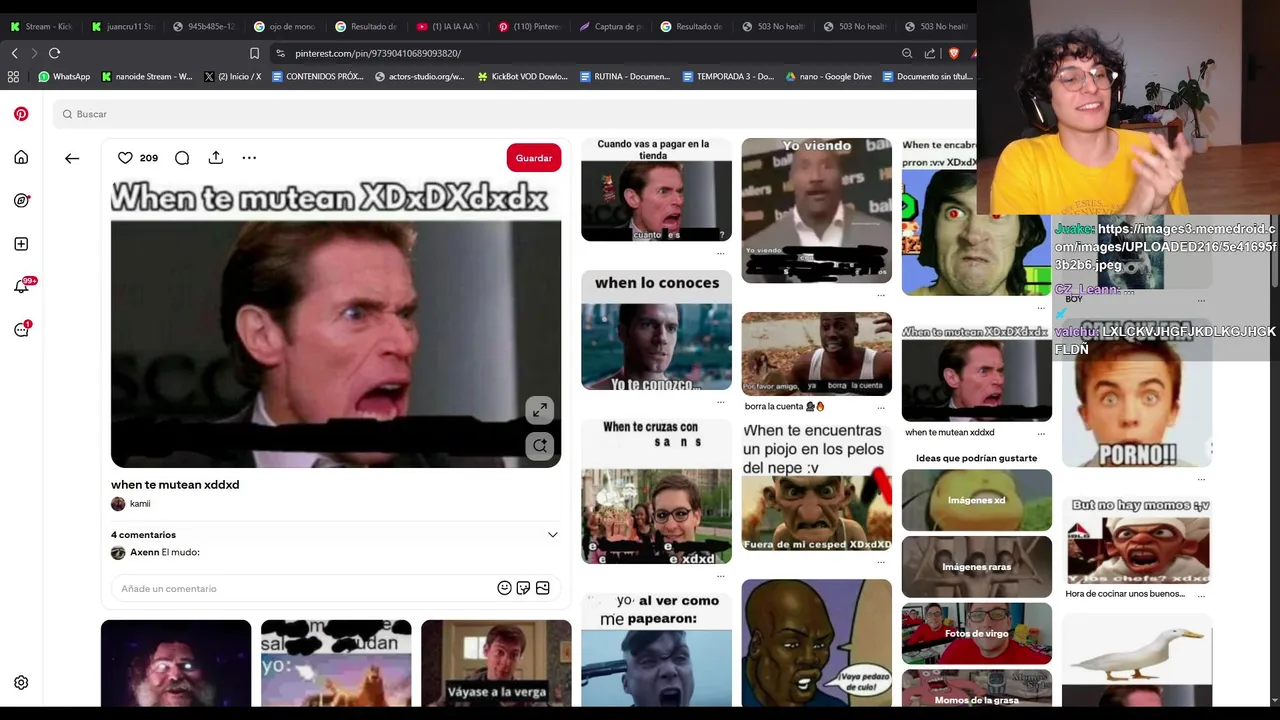
Task: Open options for 'Hora de cocinar unos buenos' pin
Action: point(1201,594)
